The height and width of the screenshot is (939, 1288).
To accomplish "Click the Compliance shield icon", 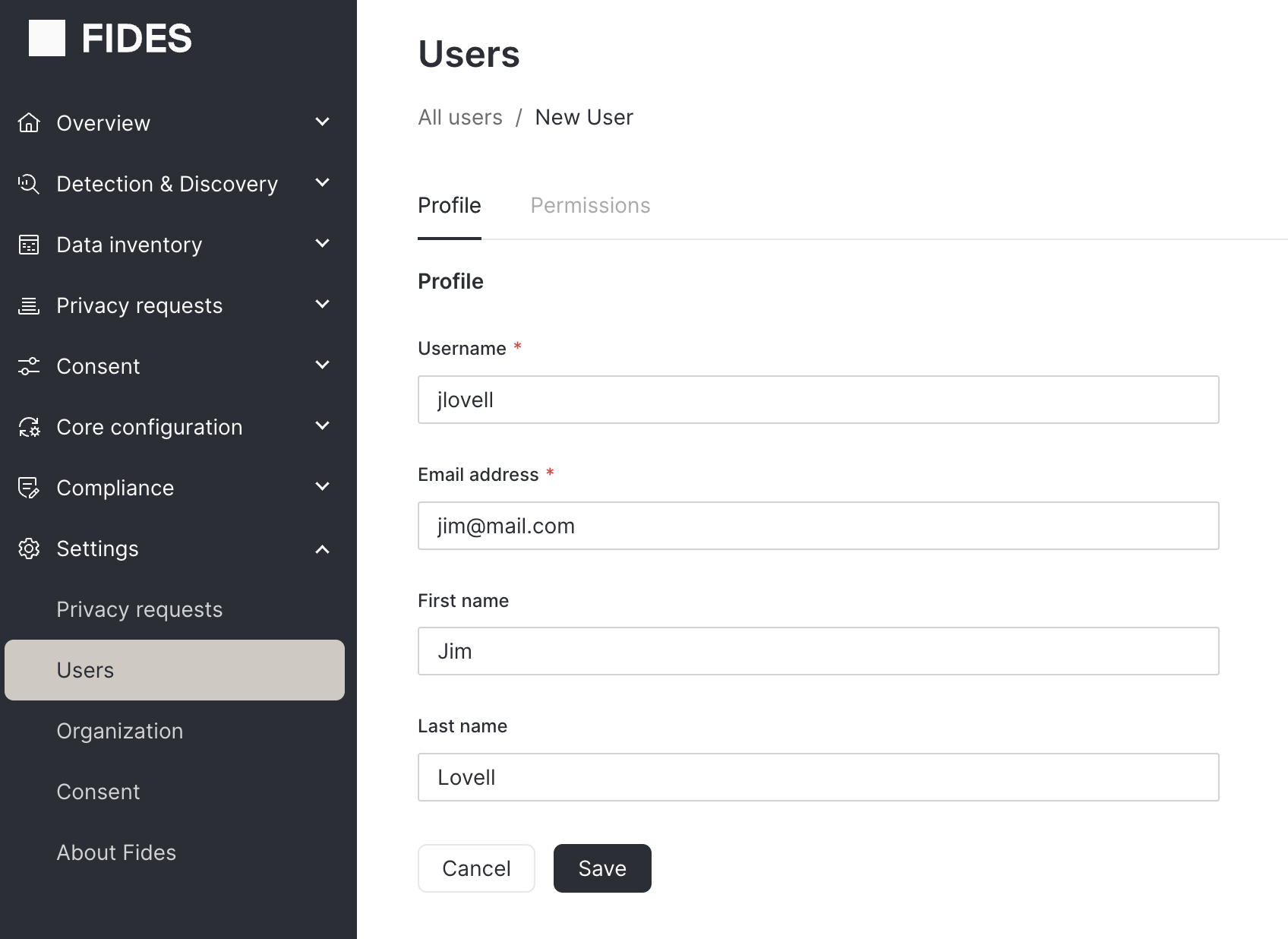I will click(x=29, y=487).
